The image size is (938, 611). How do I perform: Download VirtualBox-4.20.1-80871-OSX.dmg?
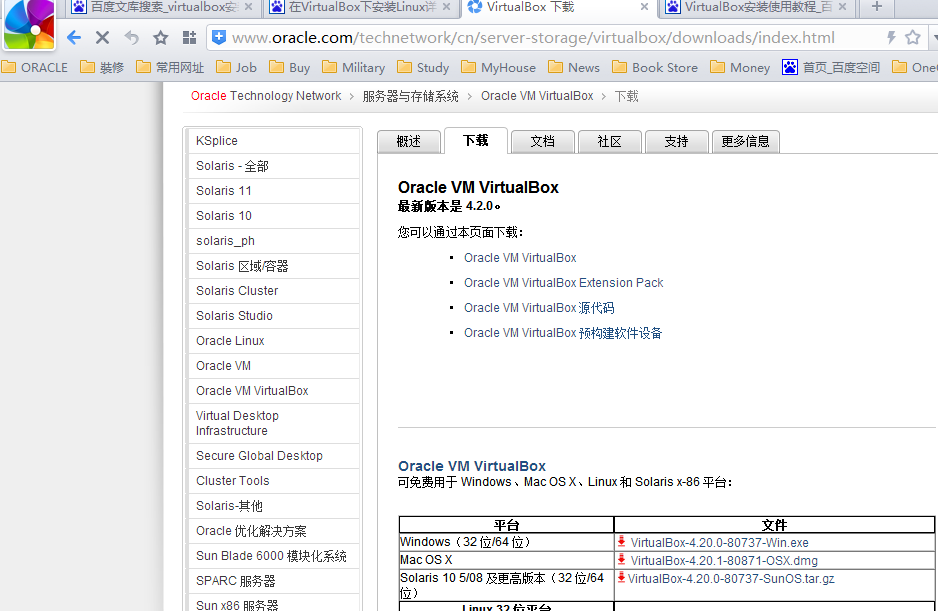tap(724, 561)
